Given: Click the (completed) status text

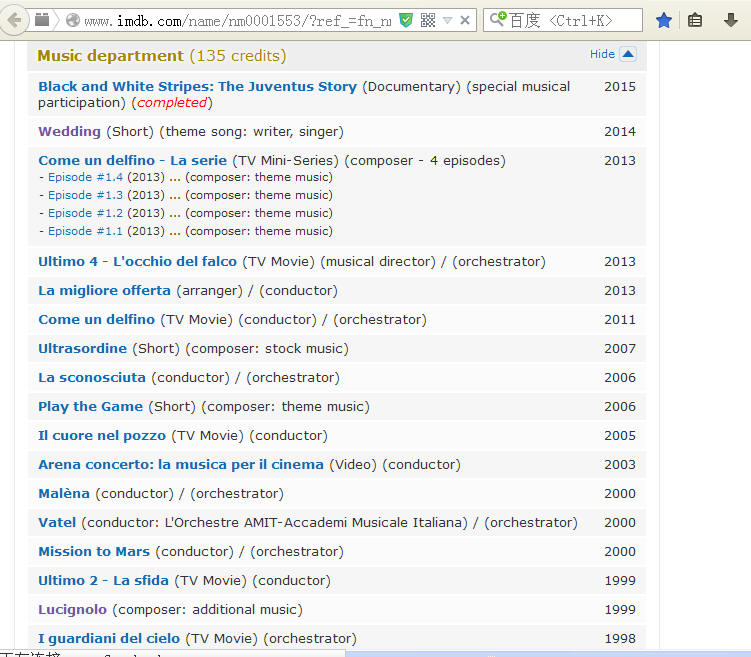Looking at the screenshot, I should click(x=172, y=103).
